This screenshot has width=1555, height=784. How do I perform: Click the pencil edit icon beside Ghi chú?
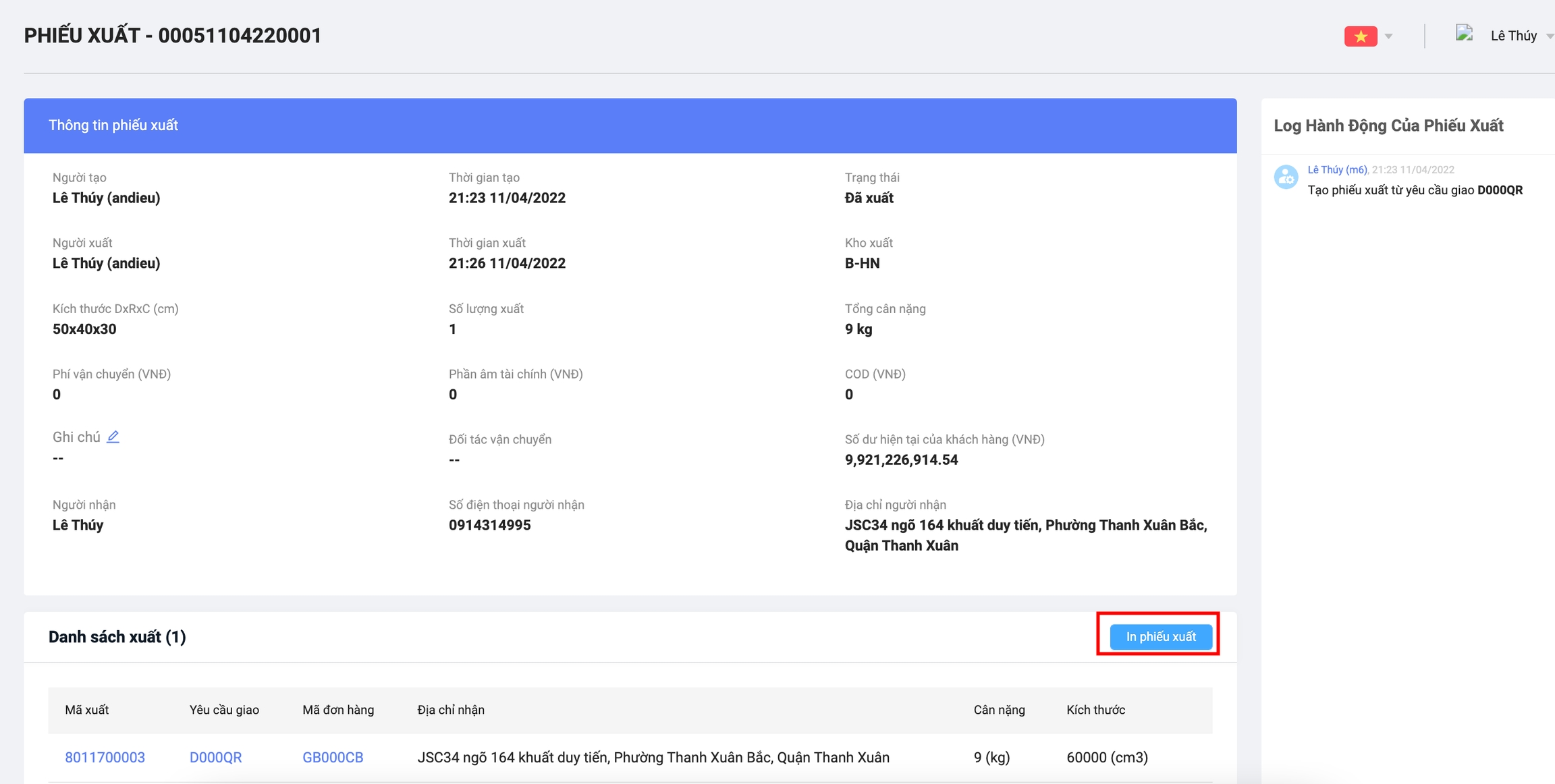113,437
